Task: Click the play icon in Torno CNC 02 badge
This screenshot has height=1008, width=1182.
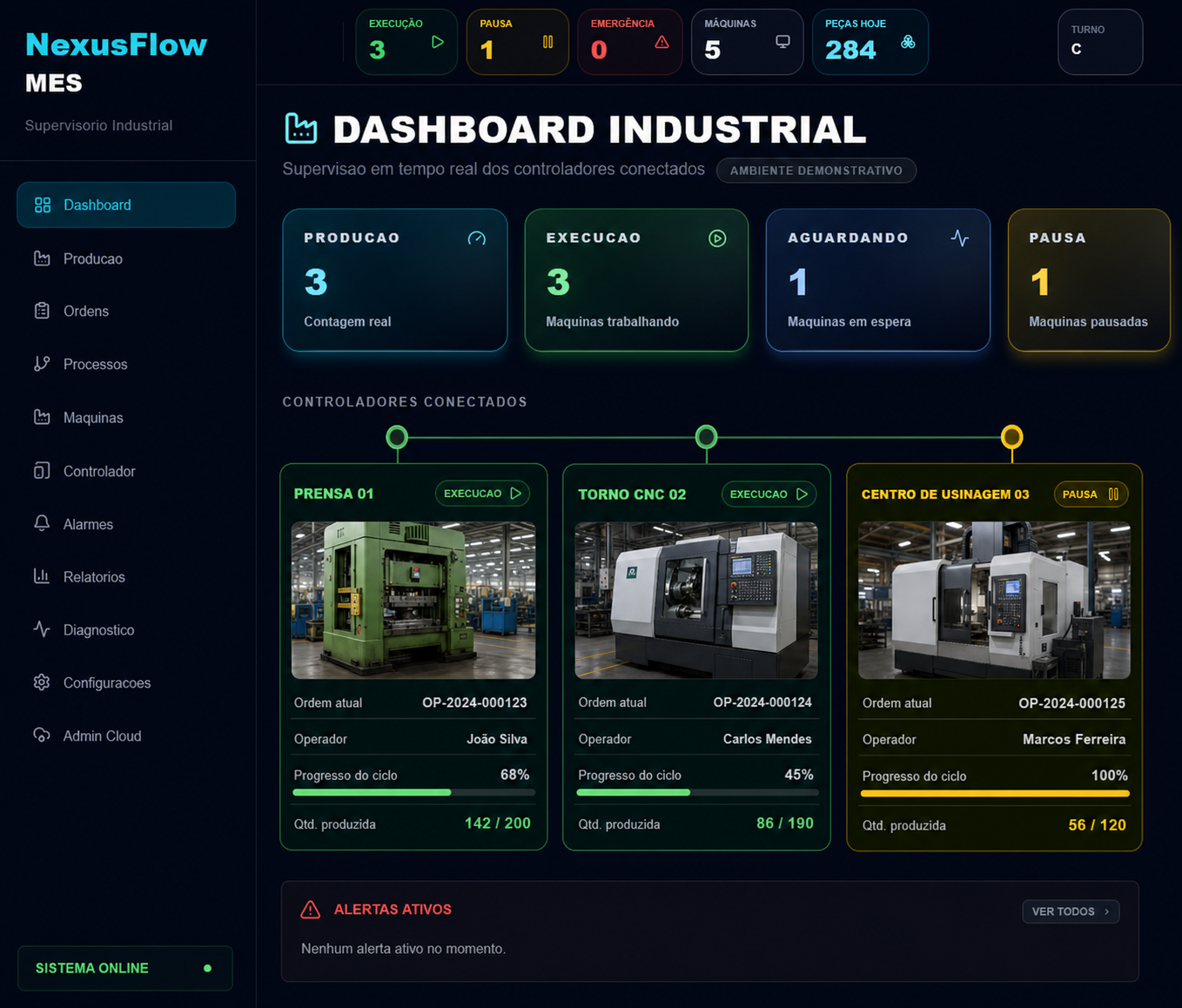Action: [802, 494]
